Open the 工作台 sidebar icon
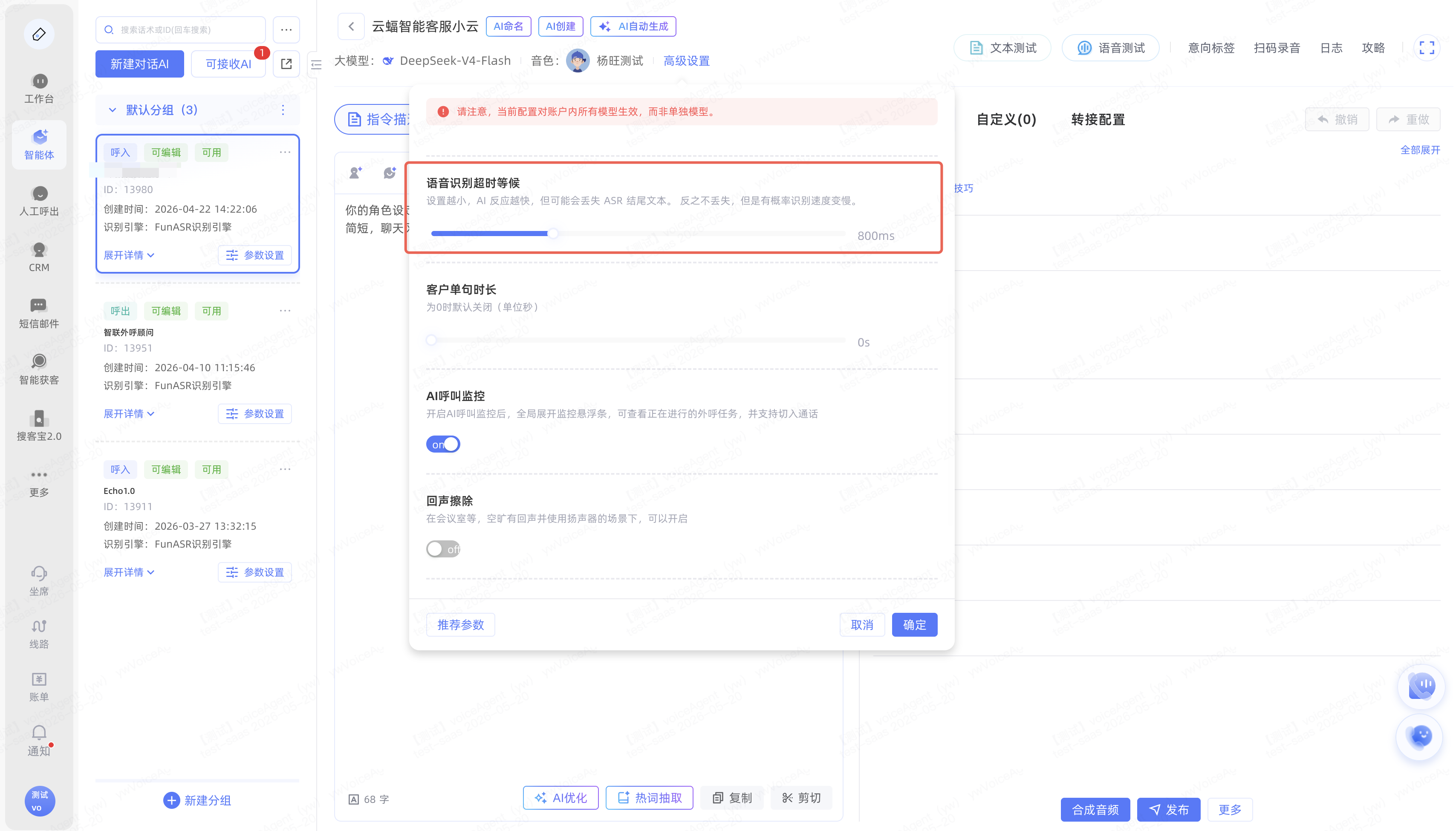Screen dimensions: 1456x831 (39, 89)
